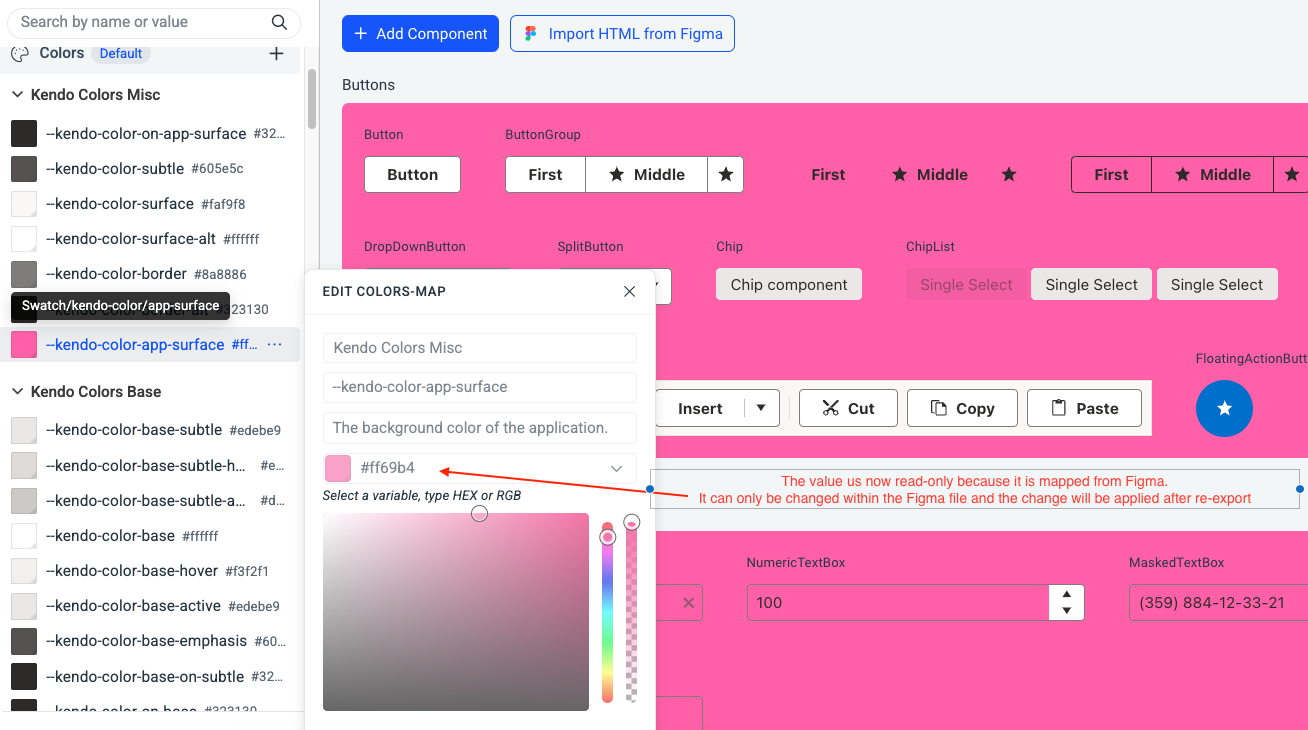Click the Figma logo on the import button

529,33
